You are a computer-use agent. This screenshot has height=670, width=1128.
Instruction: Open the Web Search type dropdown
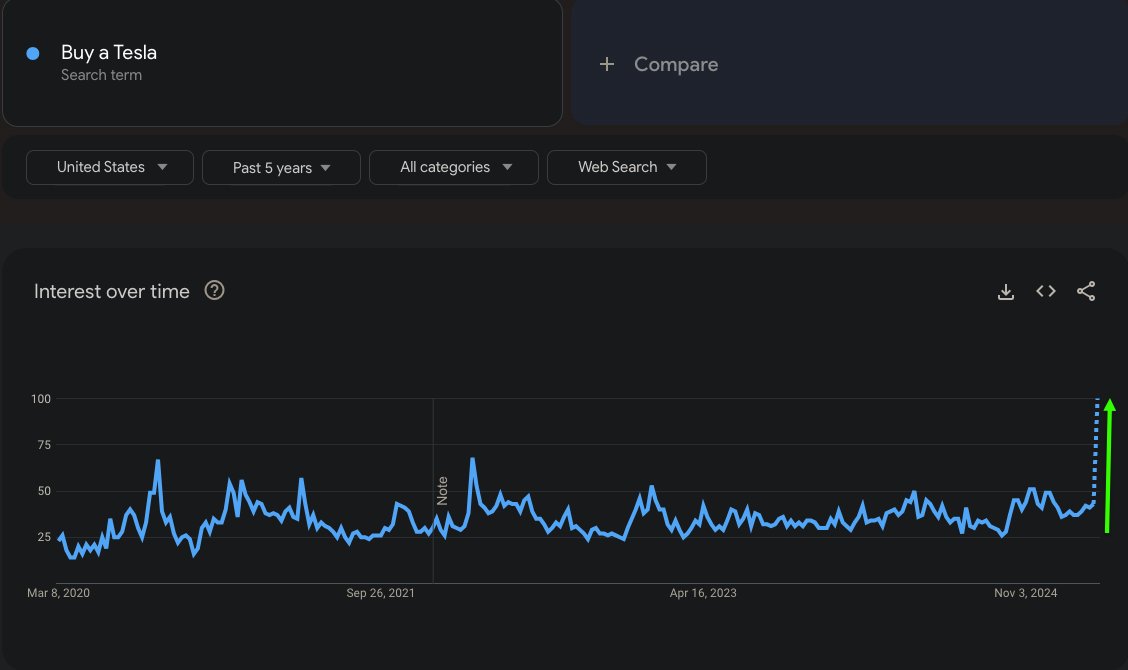pyautogui.click(x=627, y=167)
